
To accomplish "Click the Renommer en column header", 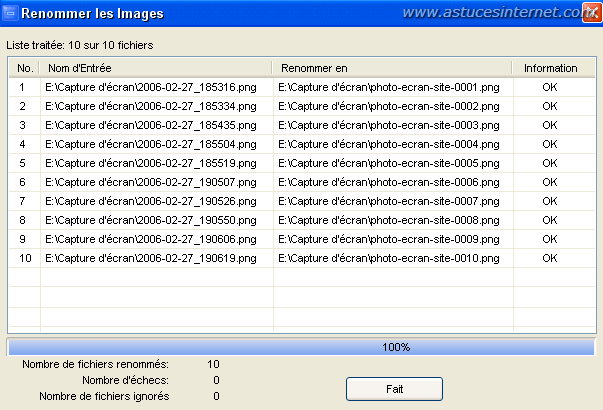I will pyautogui.click(x=392, y=68).
